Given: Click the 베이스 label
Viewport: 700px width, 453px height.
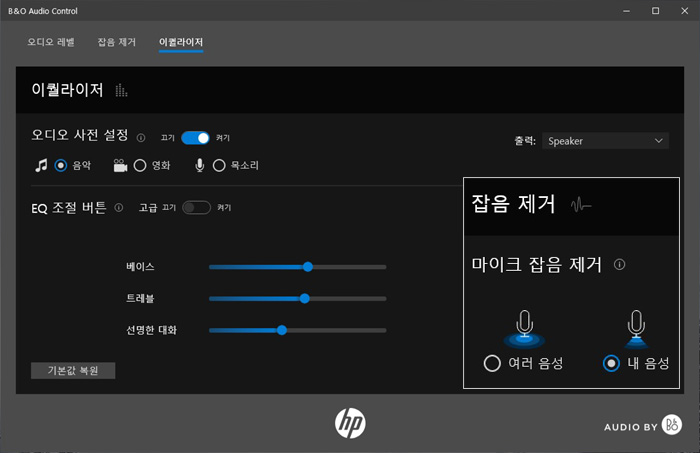Looking at the screenshot, I should coord(140,267).
